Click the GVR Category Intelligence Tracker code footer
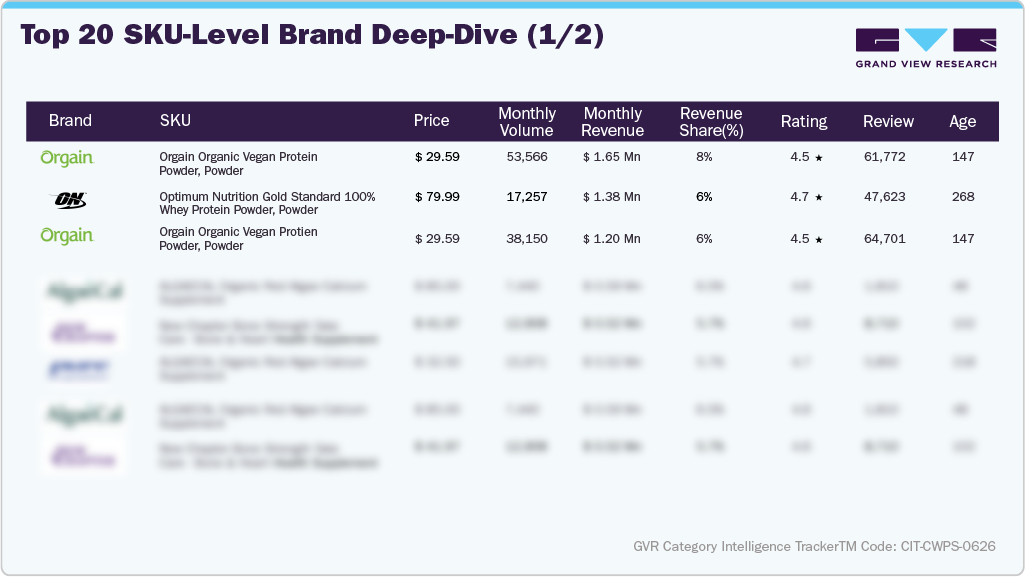1025x577 pixels. click(815, 546)
